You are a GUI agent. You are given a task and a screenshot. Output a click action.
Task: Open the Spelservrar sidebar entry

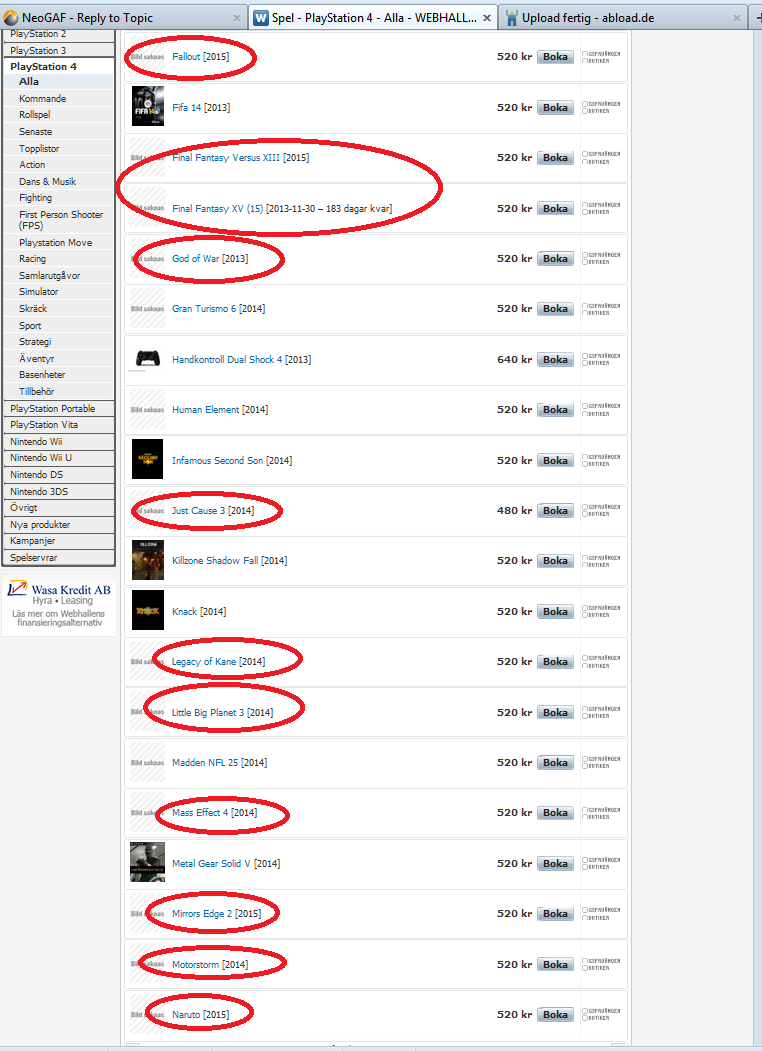[58, 558]
